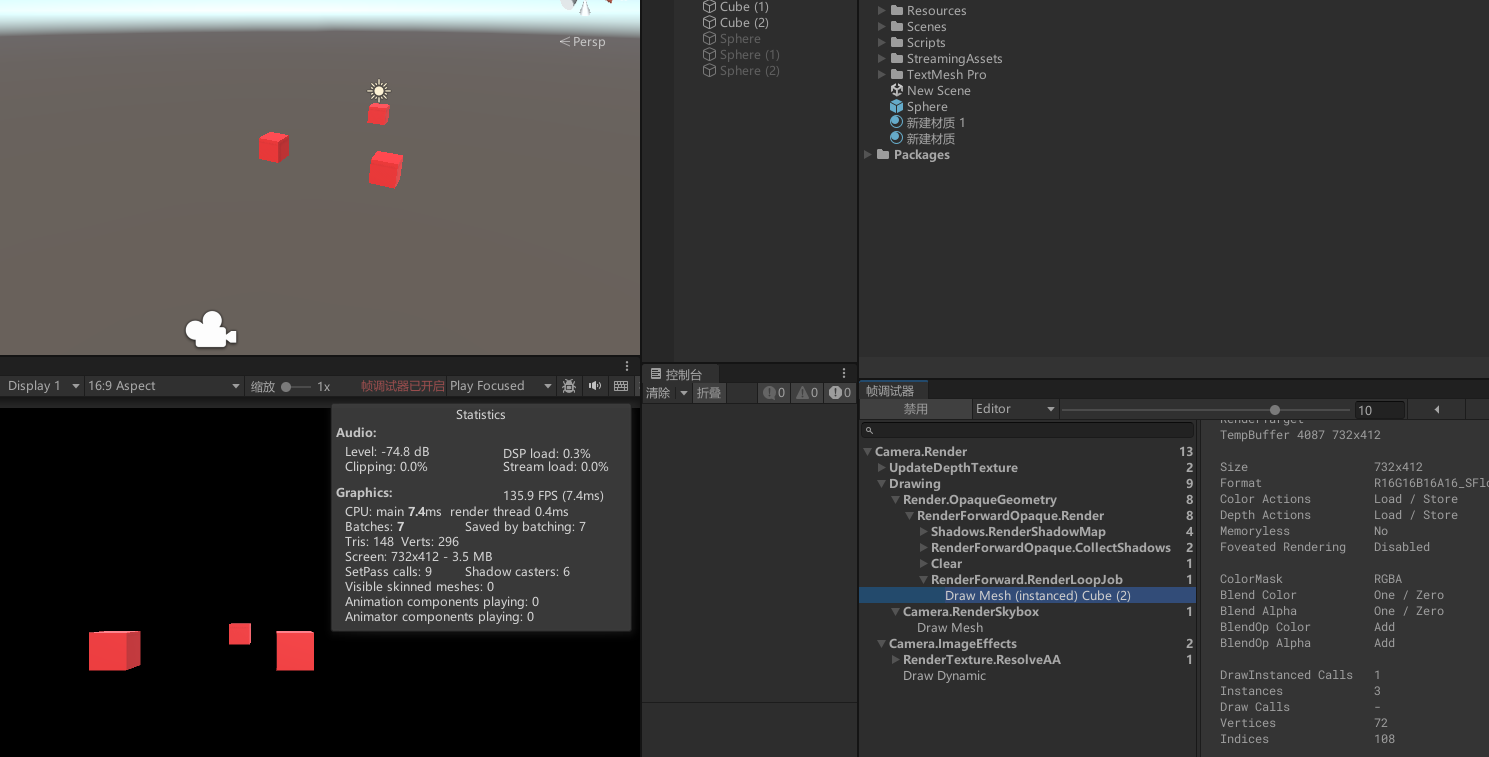The width and height of the screenshot is (1489, 757).
Task: Click the frame debugger search field
Action: pyautogui.click(x=1030, y=430)
